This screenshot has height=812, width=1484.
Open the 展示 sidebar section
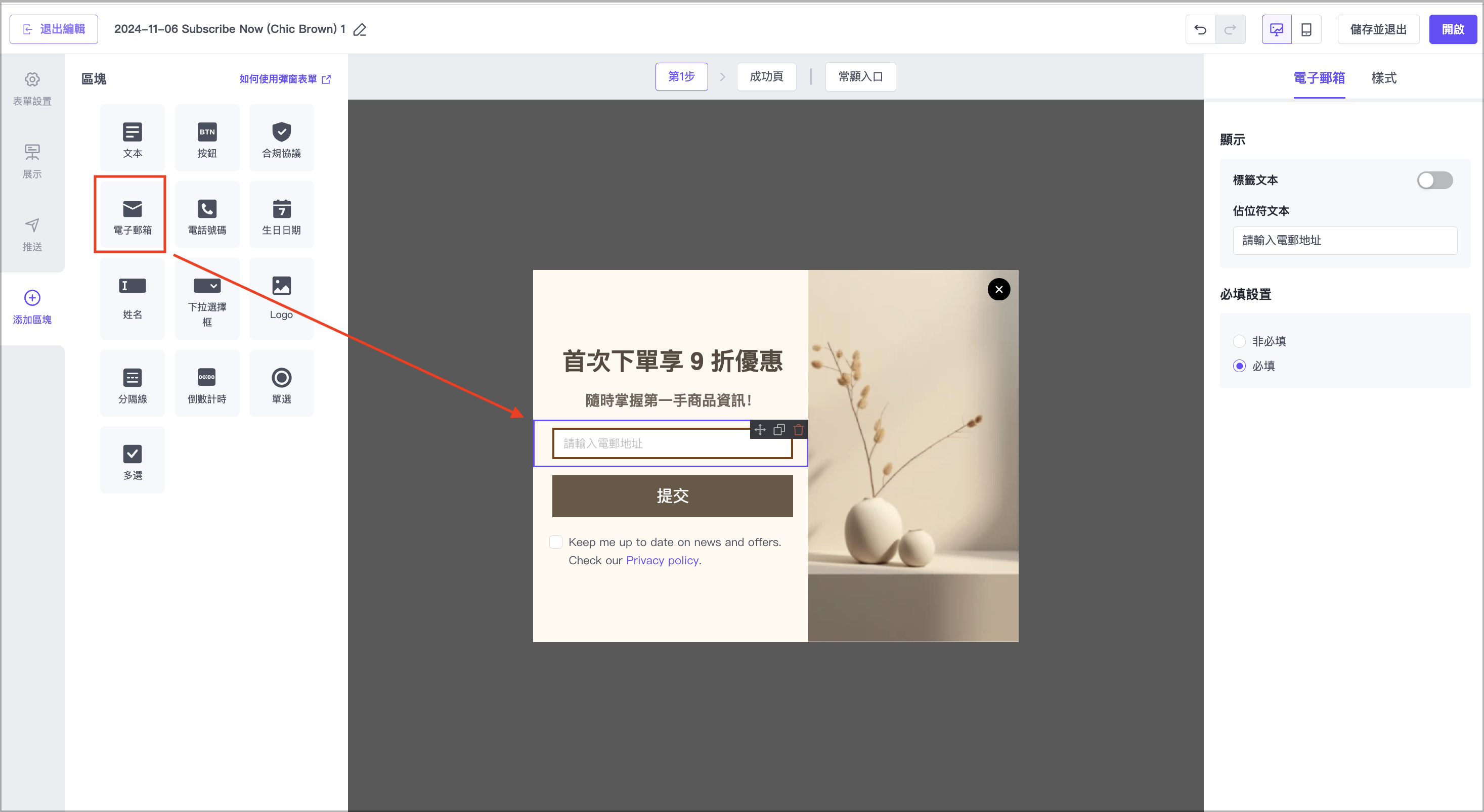coord(32,161)
